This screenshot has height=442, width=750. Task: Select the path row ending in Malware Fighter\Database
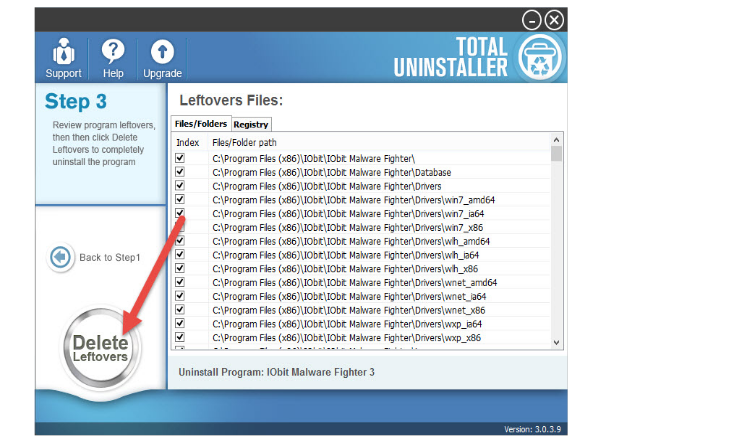(x=332, y=172)
